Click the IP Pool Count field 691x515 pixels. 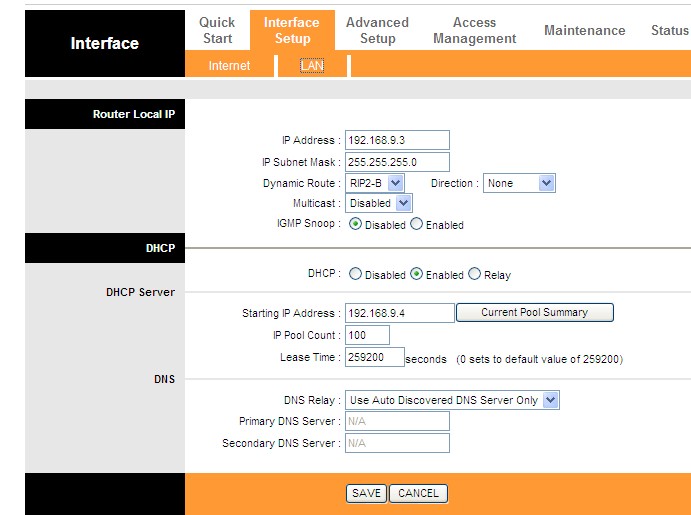[x=367, y=335]
